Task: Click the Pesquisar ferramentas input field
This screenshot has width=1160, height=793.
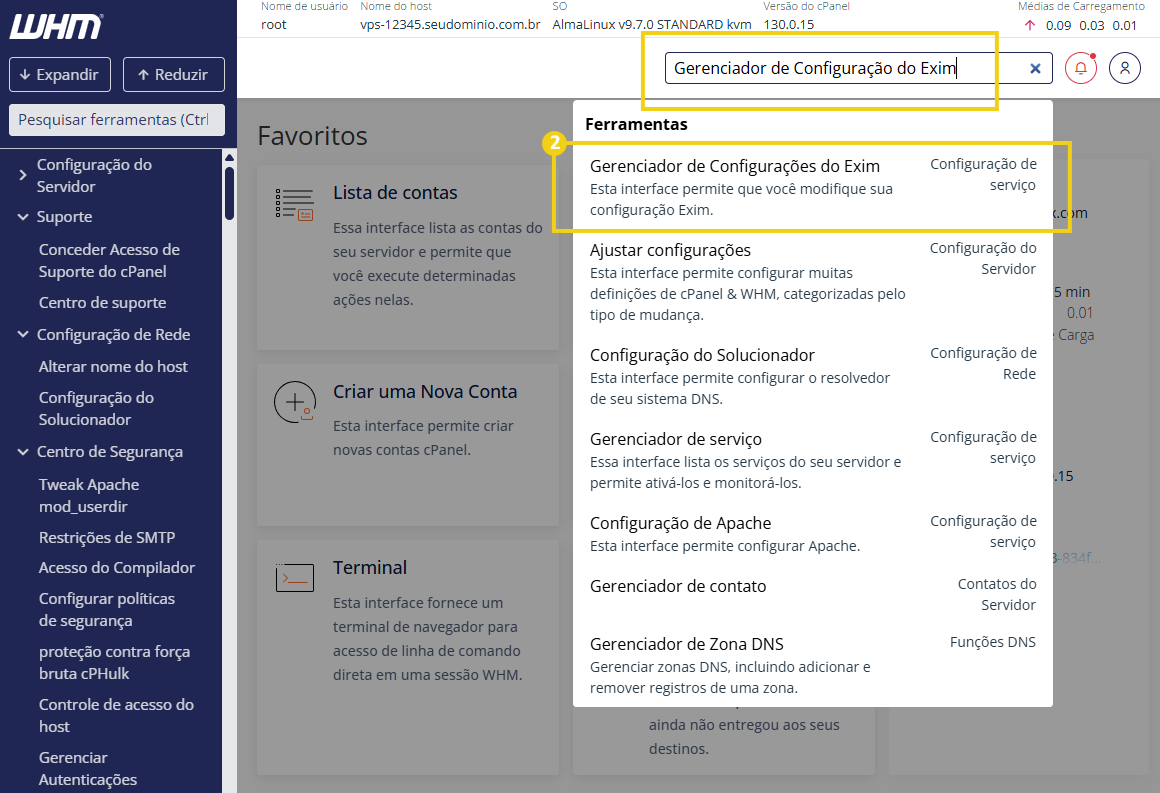Action: pos(116,120)
